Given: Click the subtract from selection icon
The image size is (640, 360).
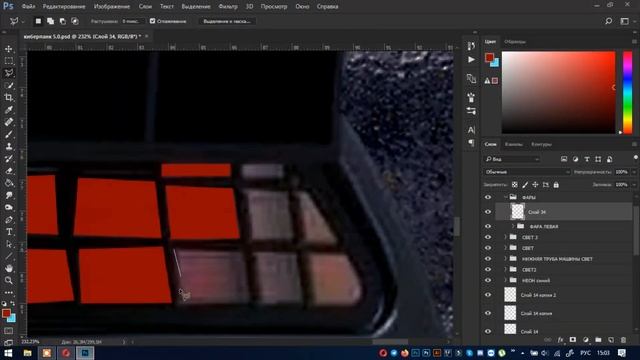Looking at the screenshot, I should tap(62, 21).
